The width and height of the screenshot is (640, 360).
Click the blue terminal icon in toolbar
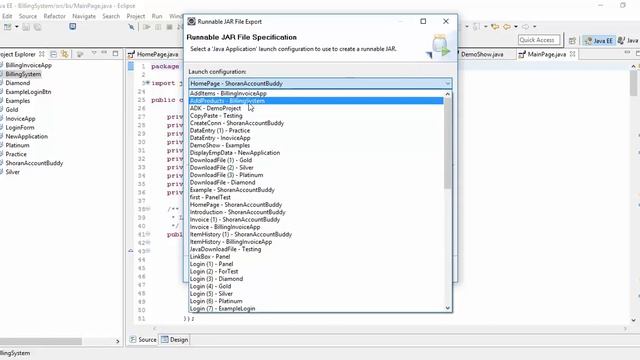[x=73, y=27]
